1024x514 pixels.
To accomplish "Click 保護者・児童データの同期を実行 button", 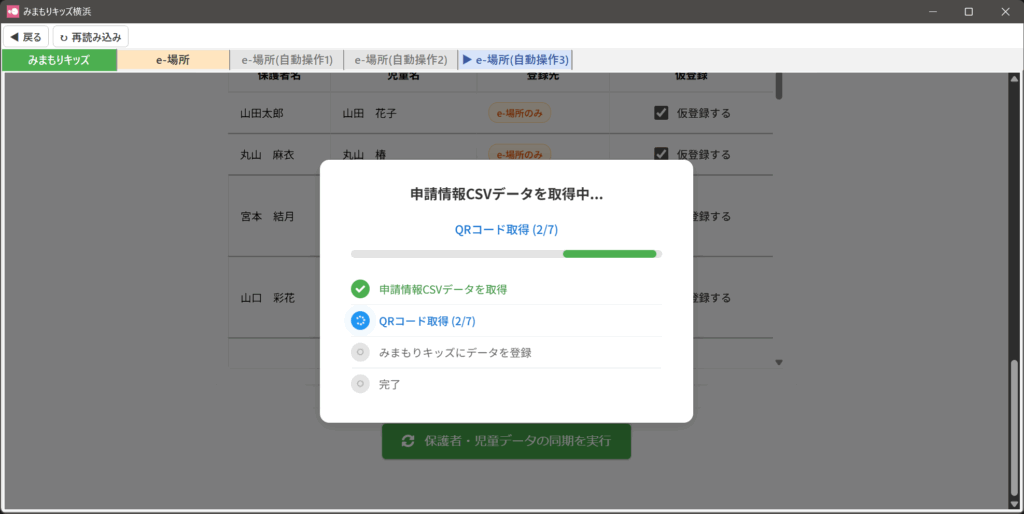I will pyautogui.click(x=506, y=441).
